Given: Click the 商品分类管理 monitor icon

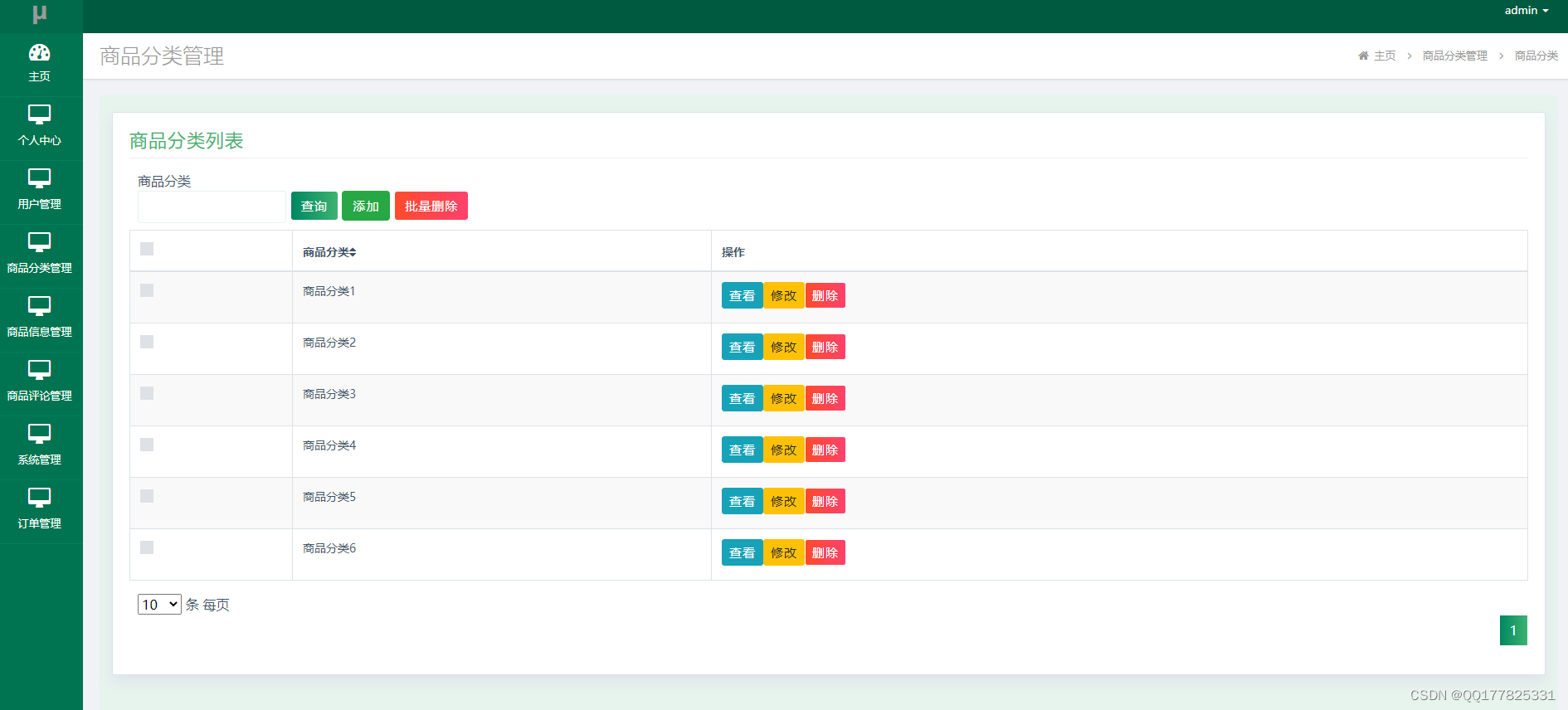Looking at the screenshot, I should (40, 242).
